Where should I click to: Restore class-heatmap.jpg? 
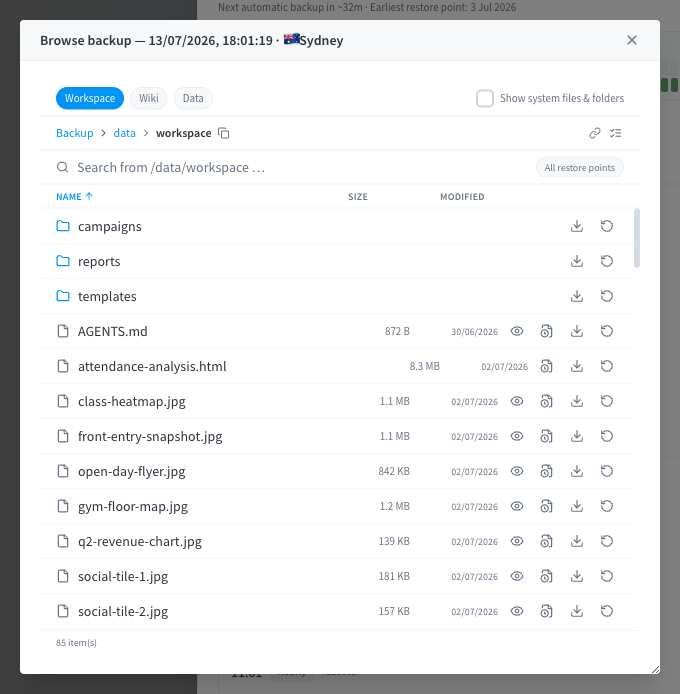pyautogui.click(x=607, y=401)
